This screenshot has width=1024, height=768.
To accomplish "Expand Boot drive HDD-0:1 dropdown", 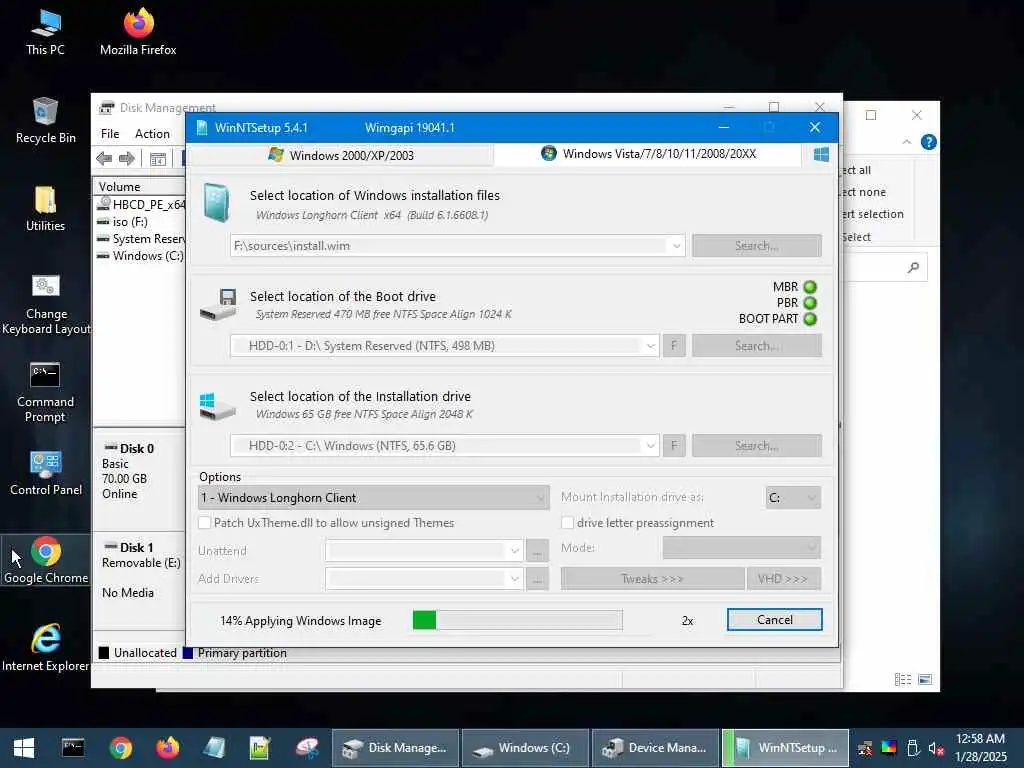I will pyautogui.click(x=650, y=346).
